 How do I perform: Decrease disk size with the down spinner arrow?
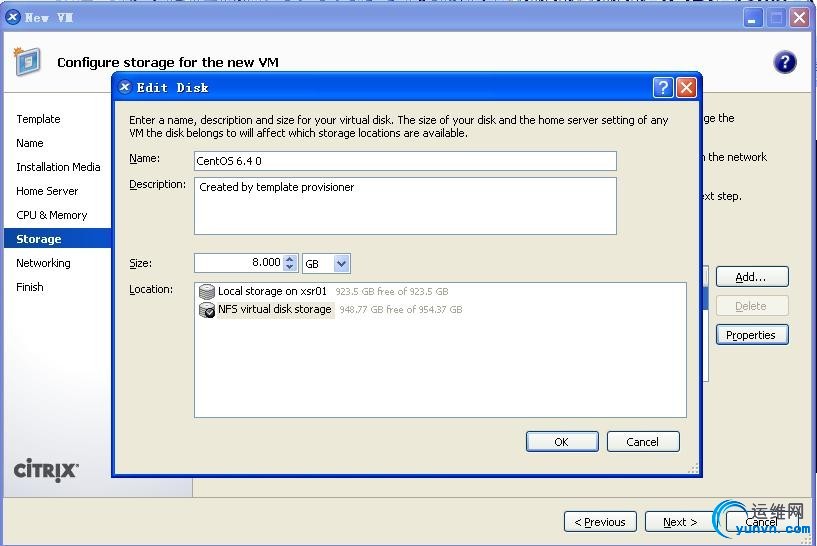[x=290, y=267]
